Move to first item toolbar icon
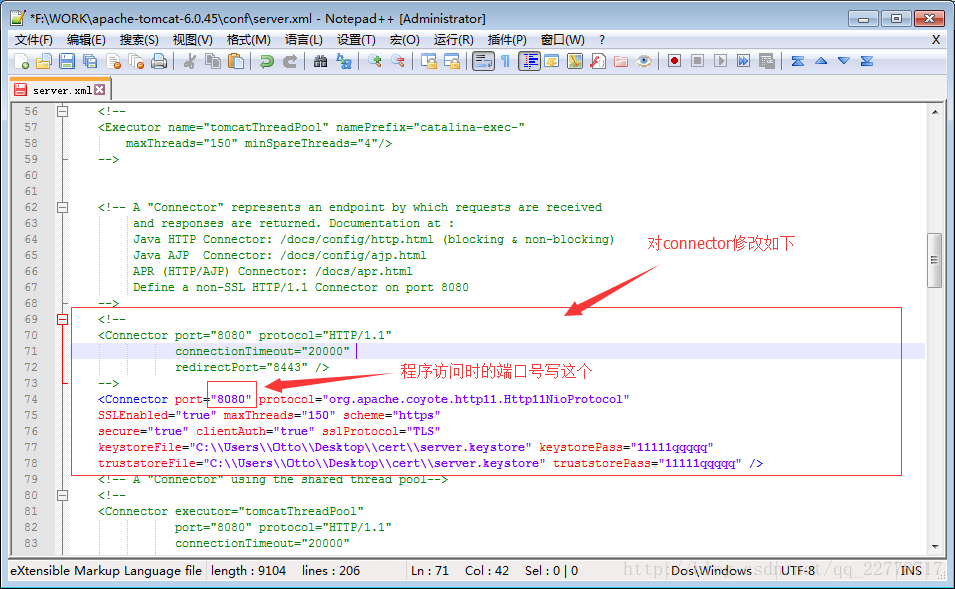Image resolution: width=955 pixels, height=589 pixels. click(x=798, y=62)
